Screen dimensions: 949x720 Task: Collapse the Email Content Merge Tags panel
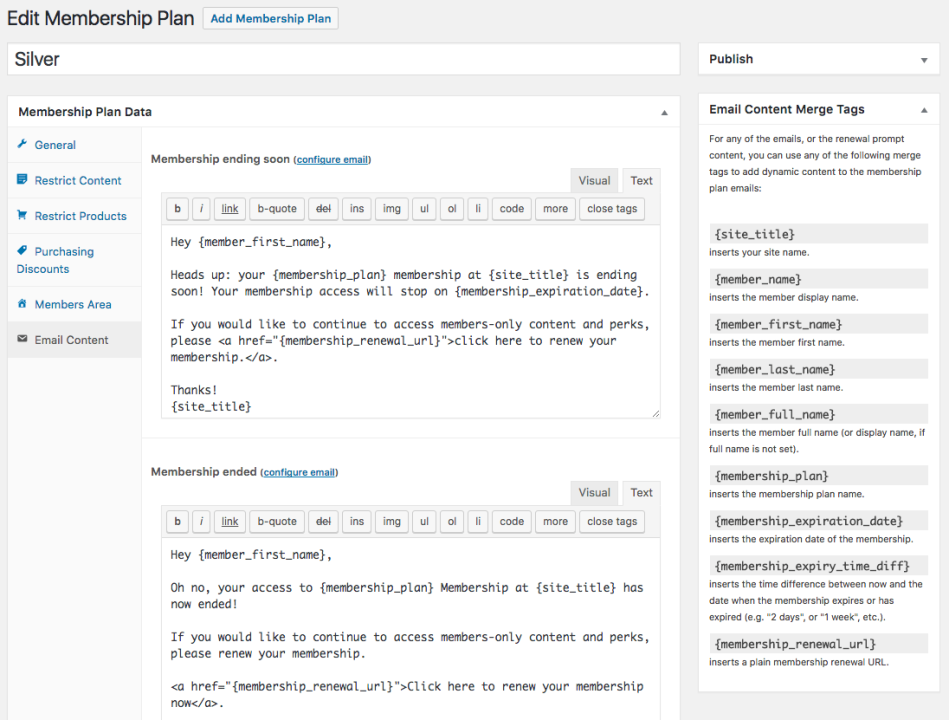click(x=924, y=109)
